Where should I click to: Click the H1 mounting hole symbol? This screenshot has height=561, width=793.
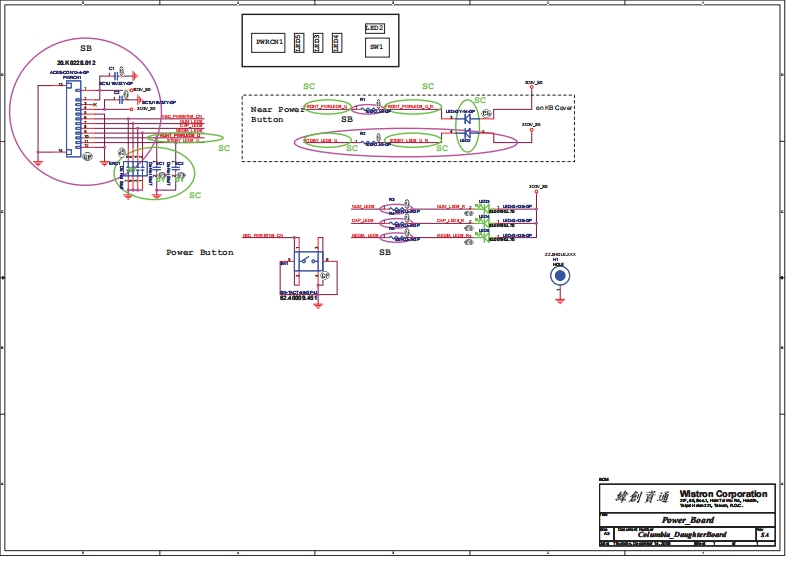click(560, 276)
